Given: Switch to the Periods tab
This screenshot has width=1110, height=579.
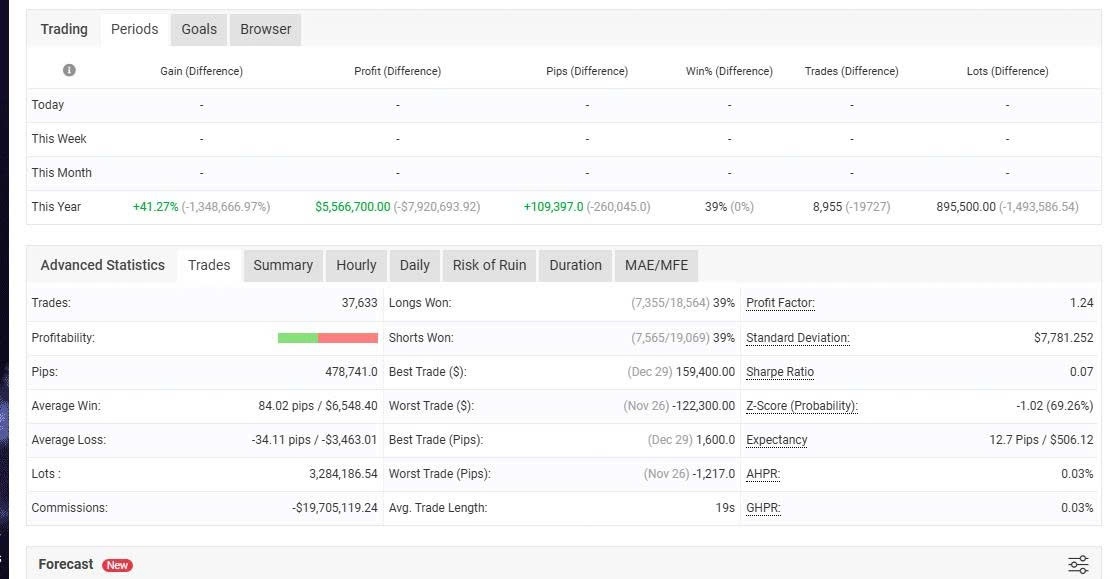Looking at the screenshot, I should click(x=134, y=29).
